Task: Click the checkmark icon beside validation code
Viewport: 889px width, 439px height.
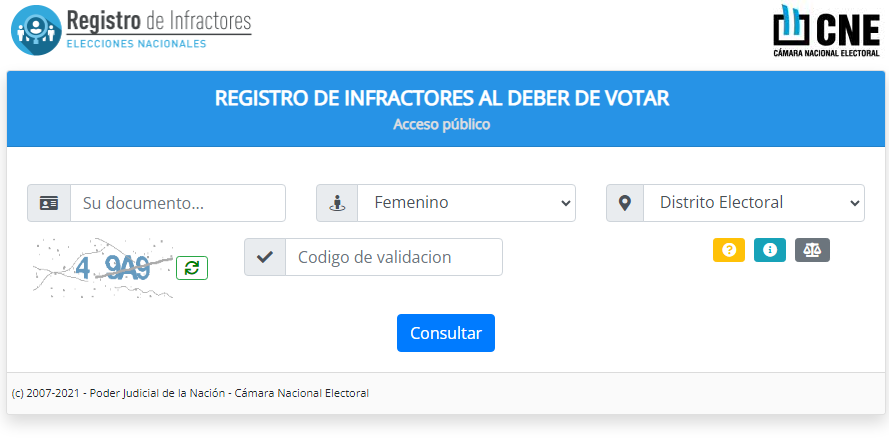Action: [x=265, y=257]
